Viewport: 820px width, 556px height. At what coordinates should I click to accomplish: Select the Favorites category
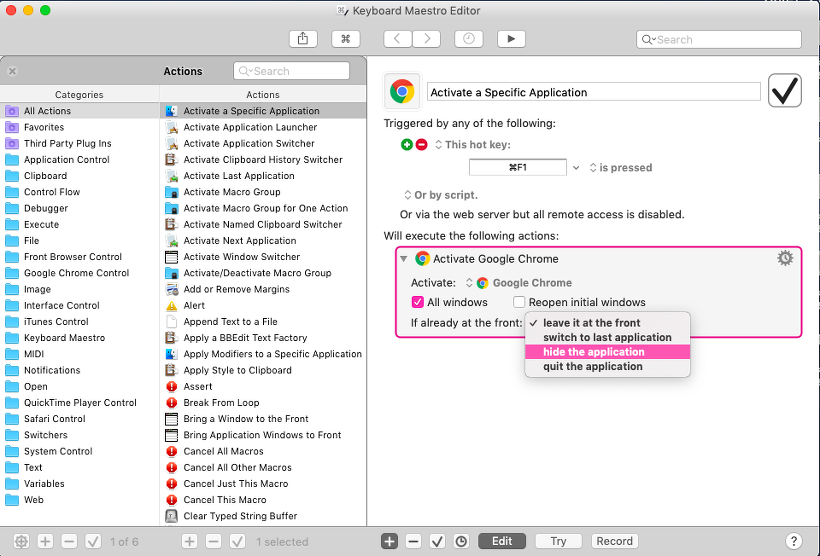79,127
